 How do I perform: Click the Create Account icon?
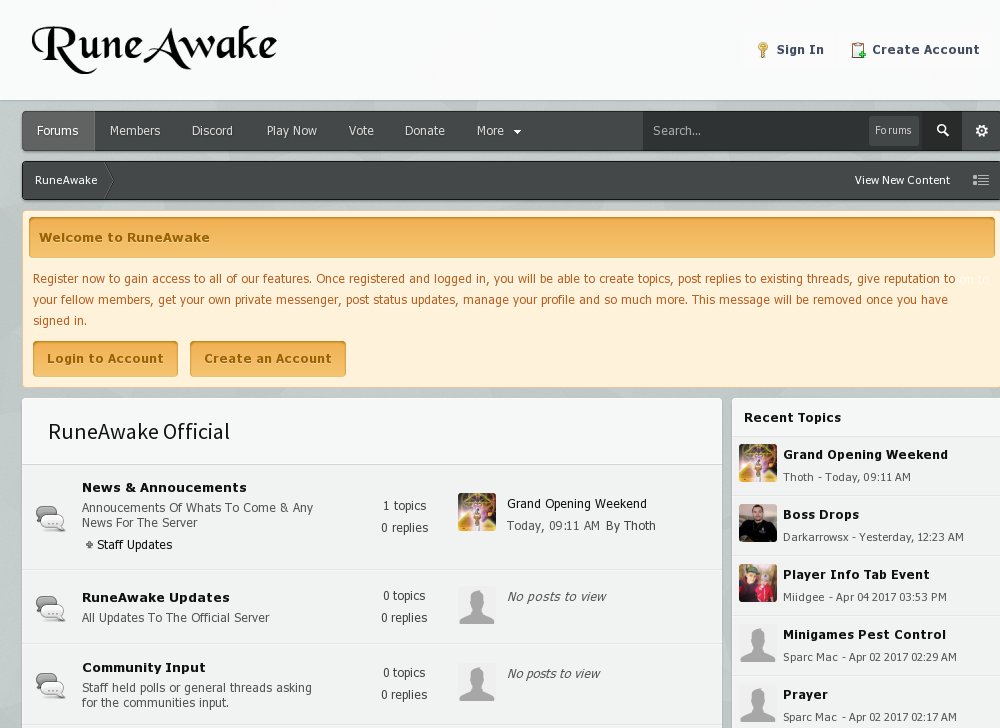tap(856, 49)
